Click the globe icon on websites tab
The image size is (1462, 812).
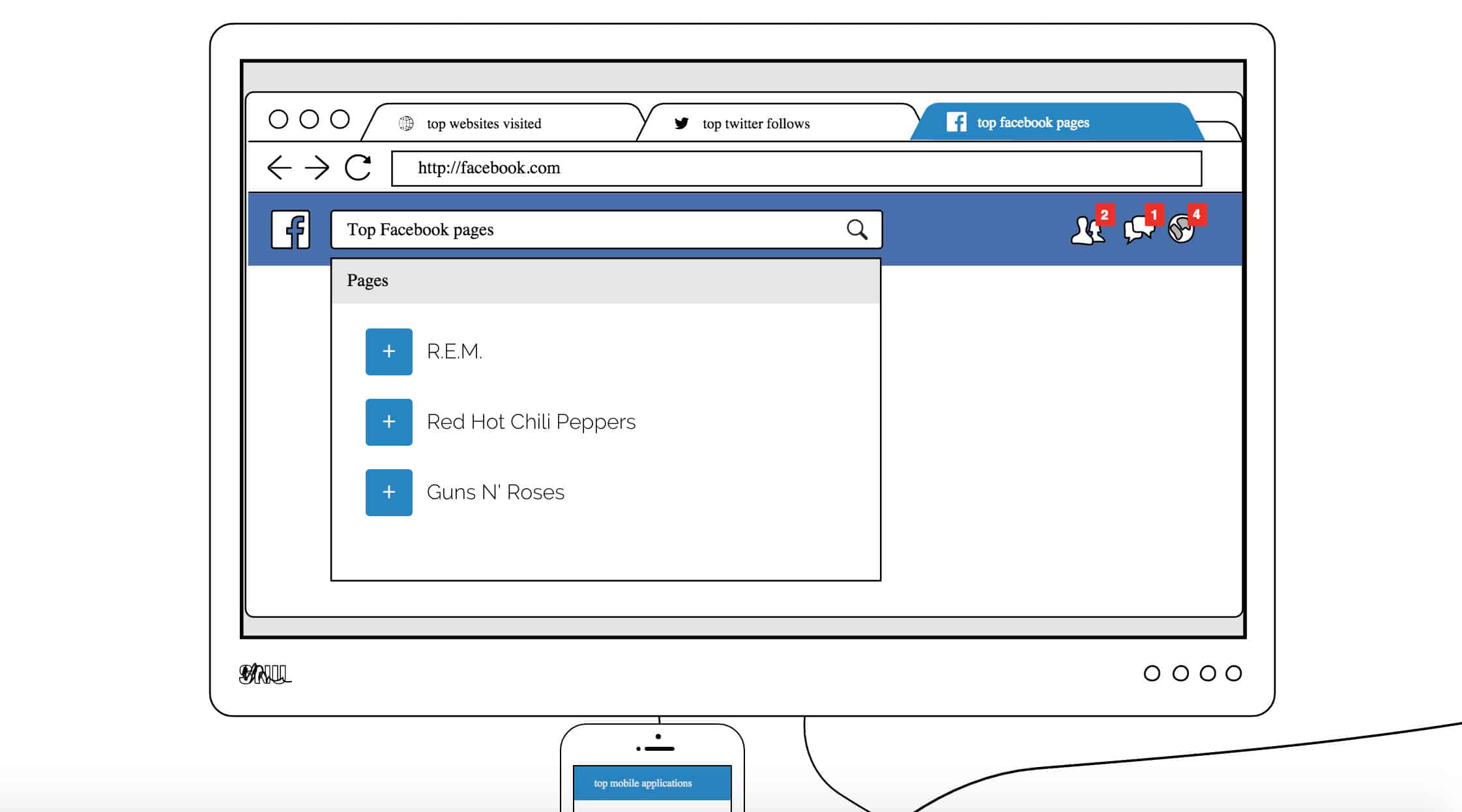click(x=406, y=123)
